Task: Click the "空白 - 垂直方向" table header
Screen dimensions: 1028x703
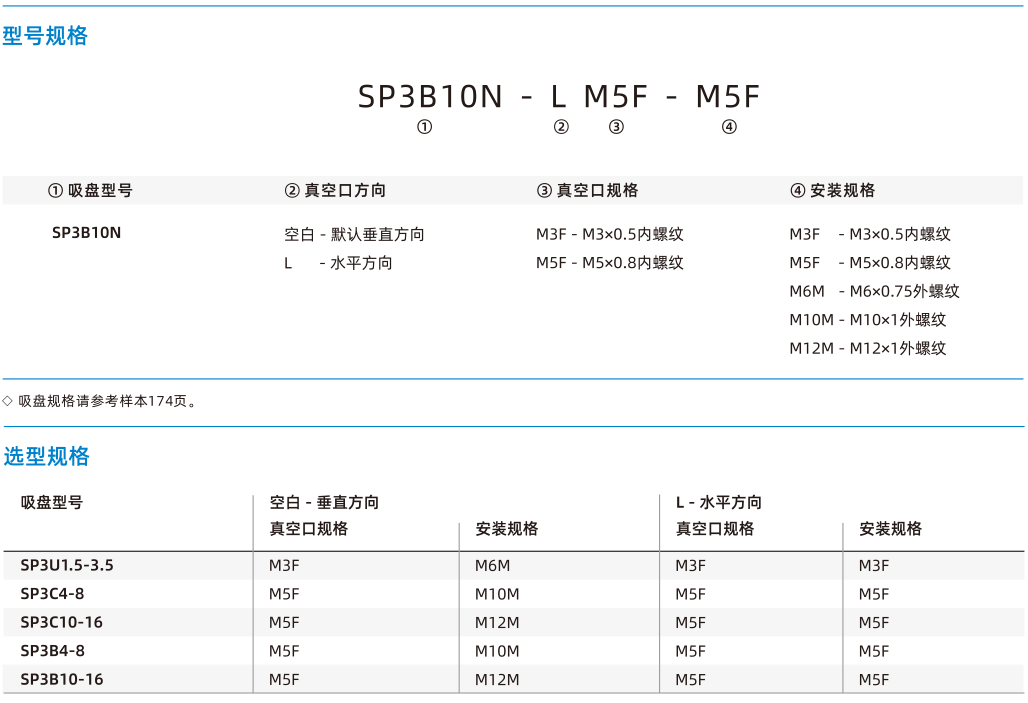Action: click(325, 502)
